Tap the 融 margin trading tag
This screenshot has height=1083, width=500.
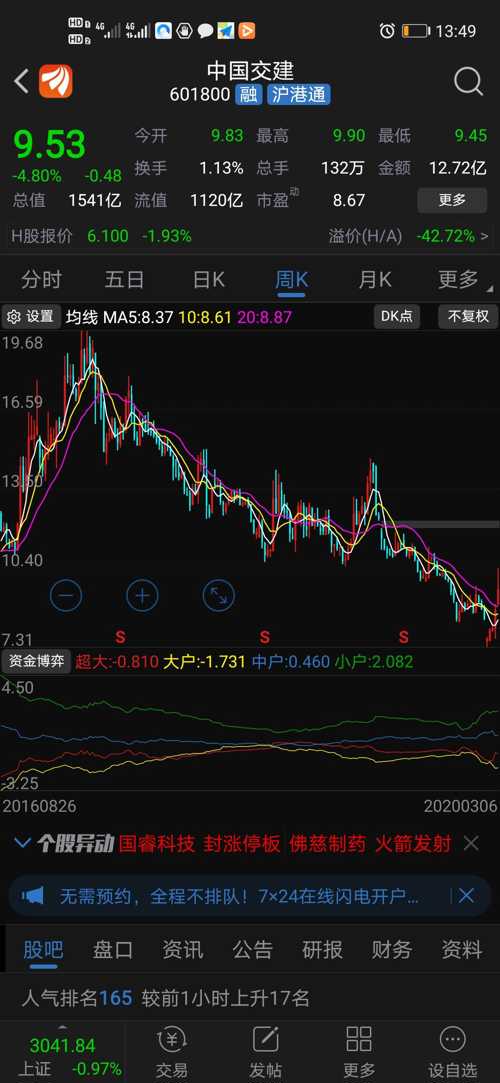(x=249, y=94)
